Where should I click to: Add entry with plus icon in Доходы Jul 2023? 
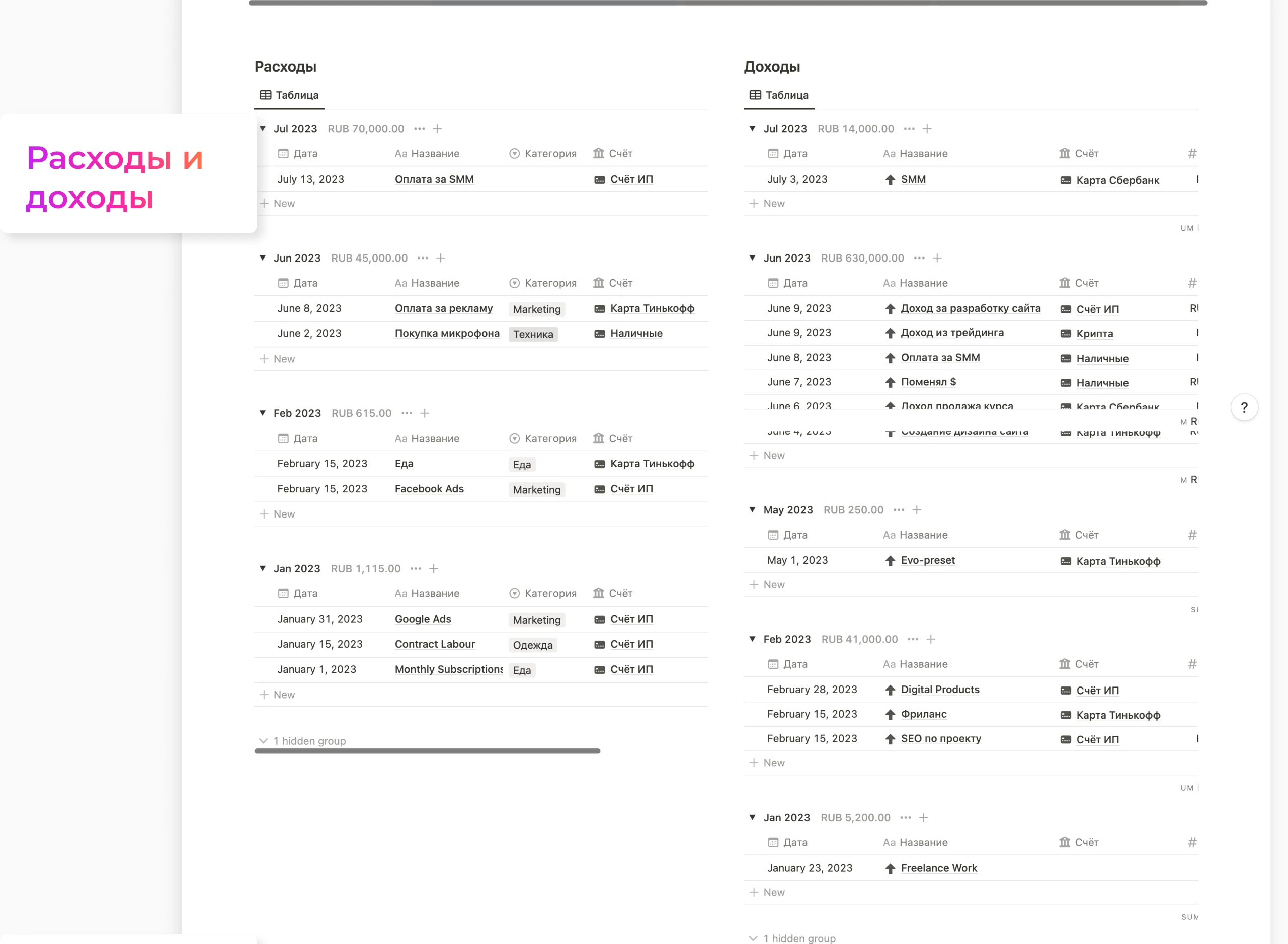pyautogui.click(x=927, y=129)
